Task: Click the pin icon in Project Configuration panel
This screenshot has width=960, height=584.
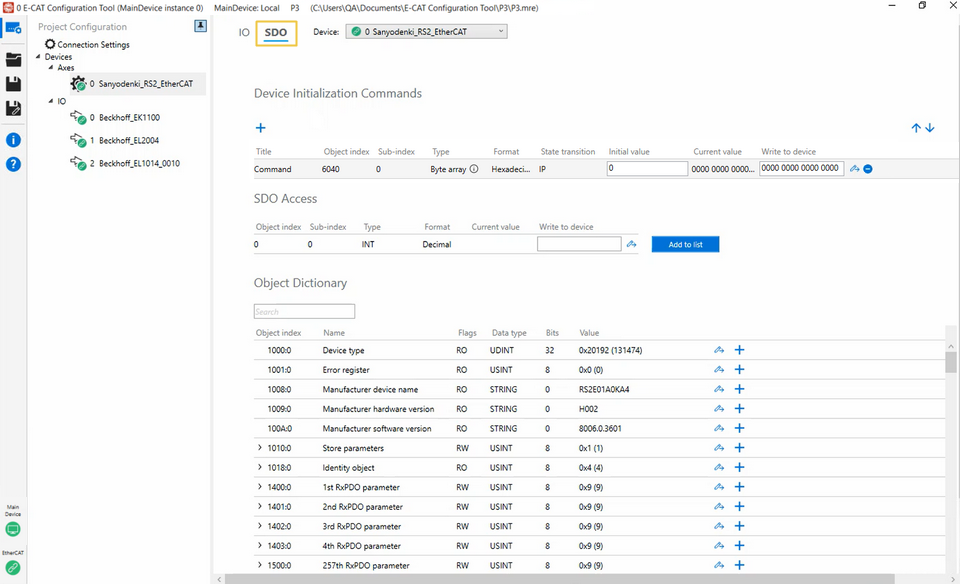Action: pos(200,26)
